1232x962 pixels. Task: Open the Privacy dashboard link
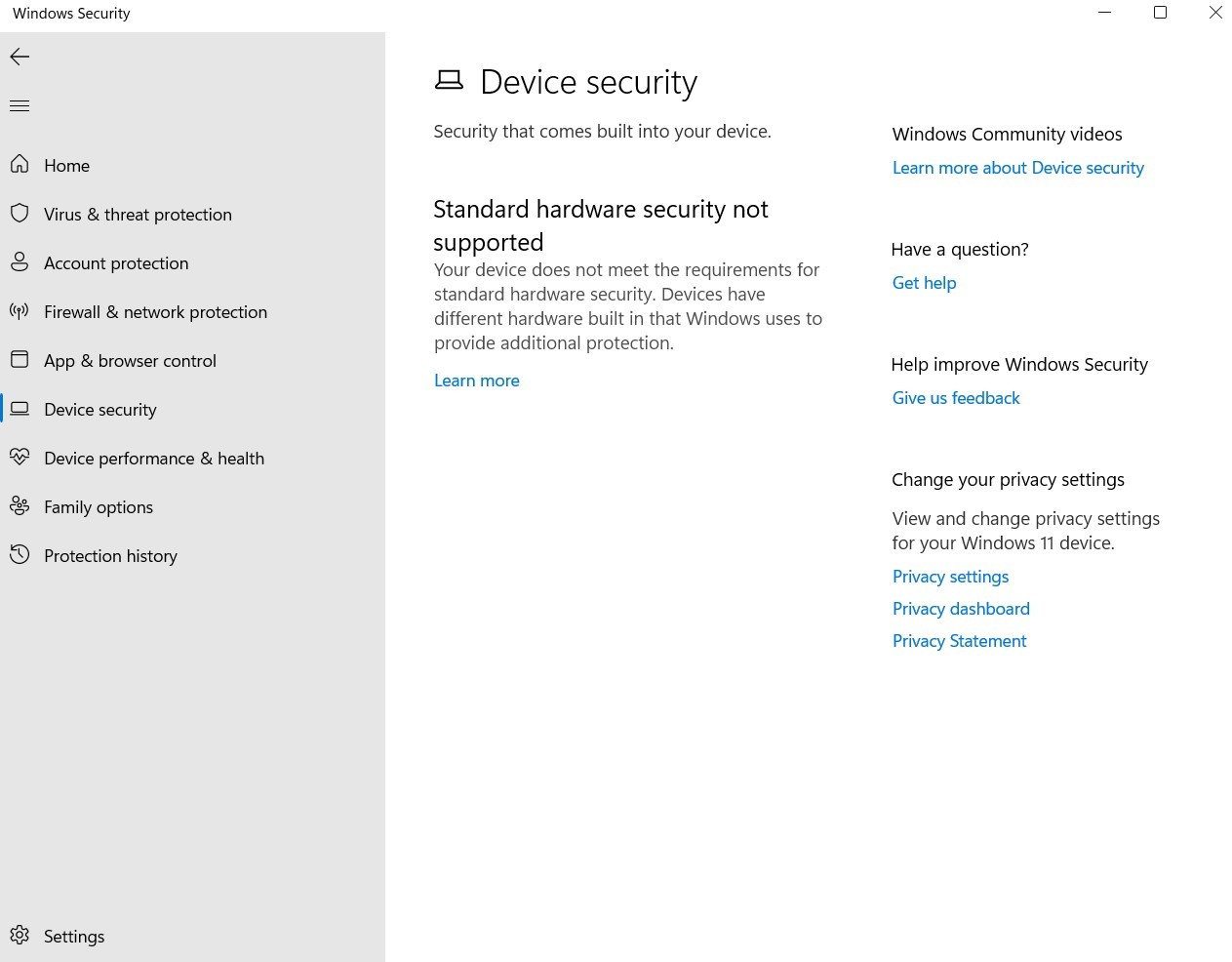(961, 609)
